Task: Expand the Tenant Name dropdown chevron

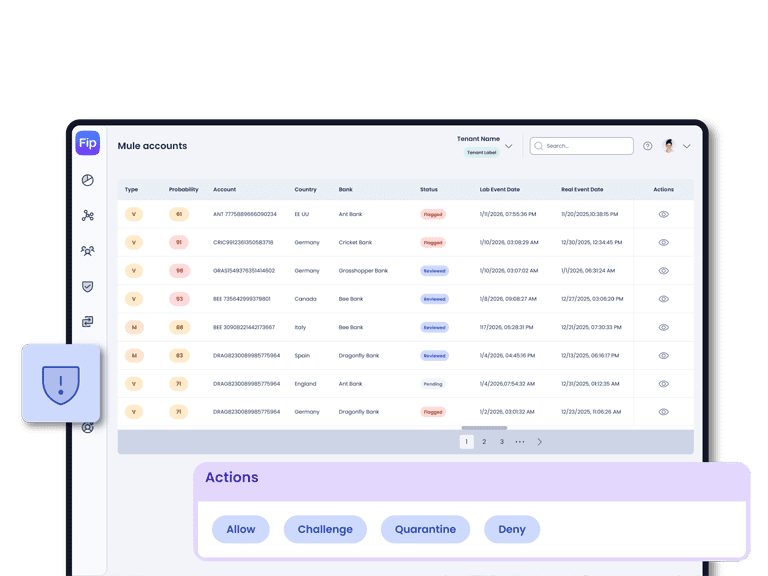Action: [509, 146]
